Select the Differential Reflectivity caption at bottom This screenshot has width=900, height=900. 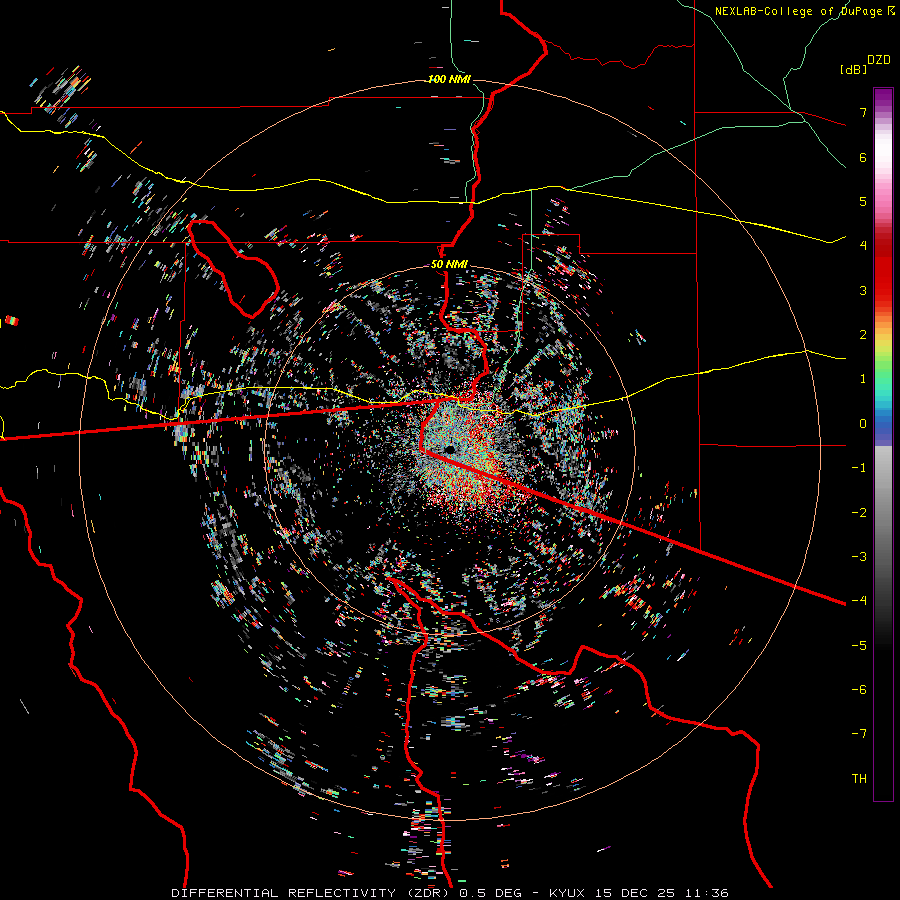click(449, 893)
